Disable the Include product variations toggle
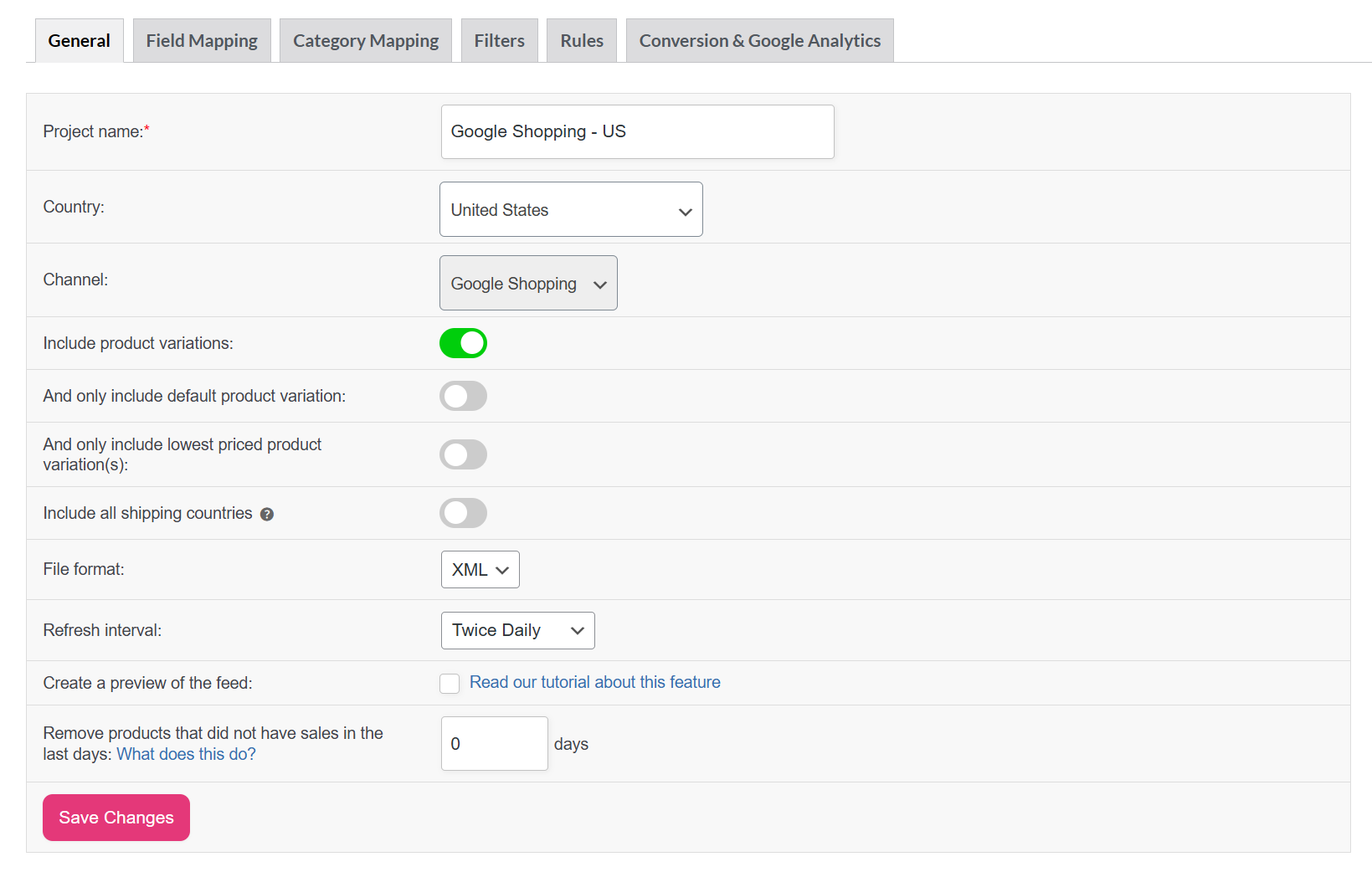The width and height of the screenshot is (1372, 872). (x=463, y=343)
